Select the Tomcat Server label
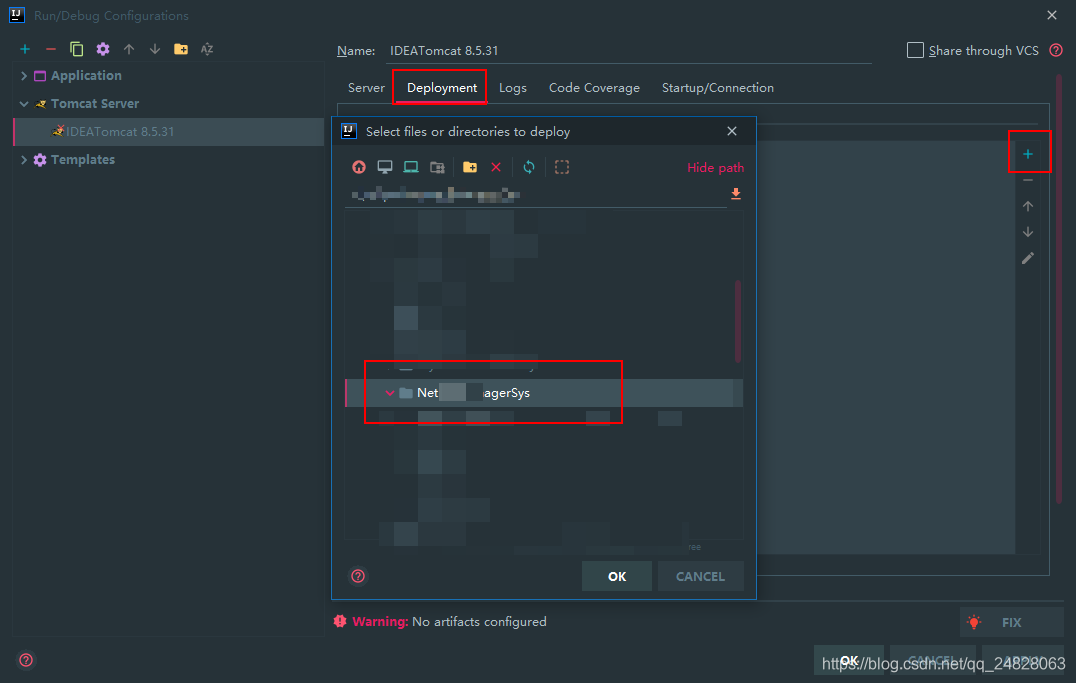Screen dimensions: 1076x683 coord(95,104)
